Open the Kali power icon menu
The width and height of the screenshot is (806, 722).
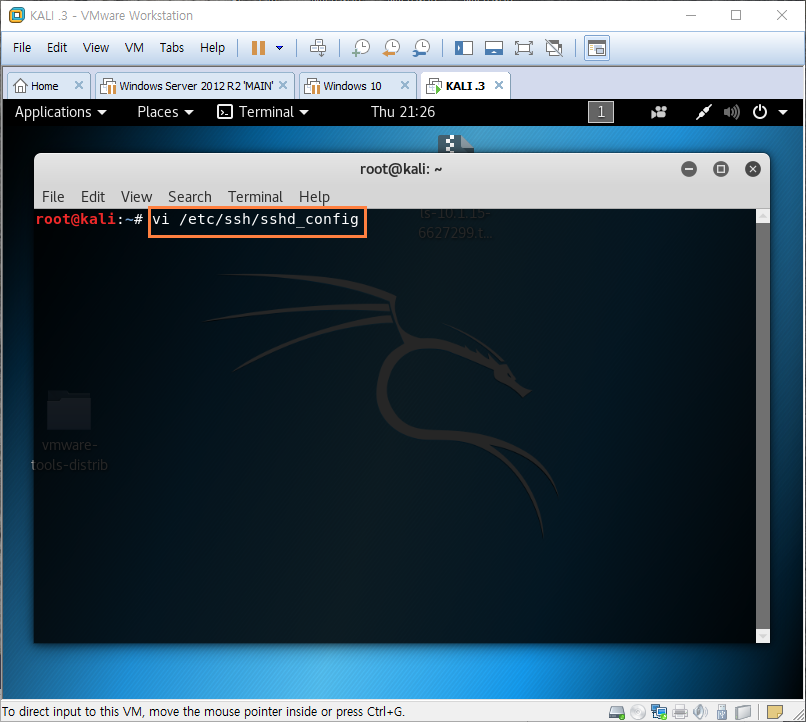[x=760, y=112]
